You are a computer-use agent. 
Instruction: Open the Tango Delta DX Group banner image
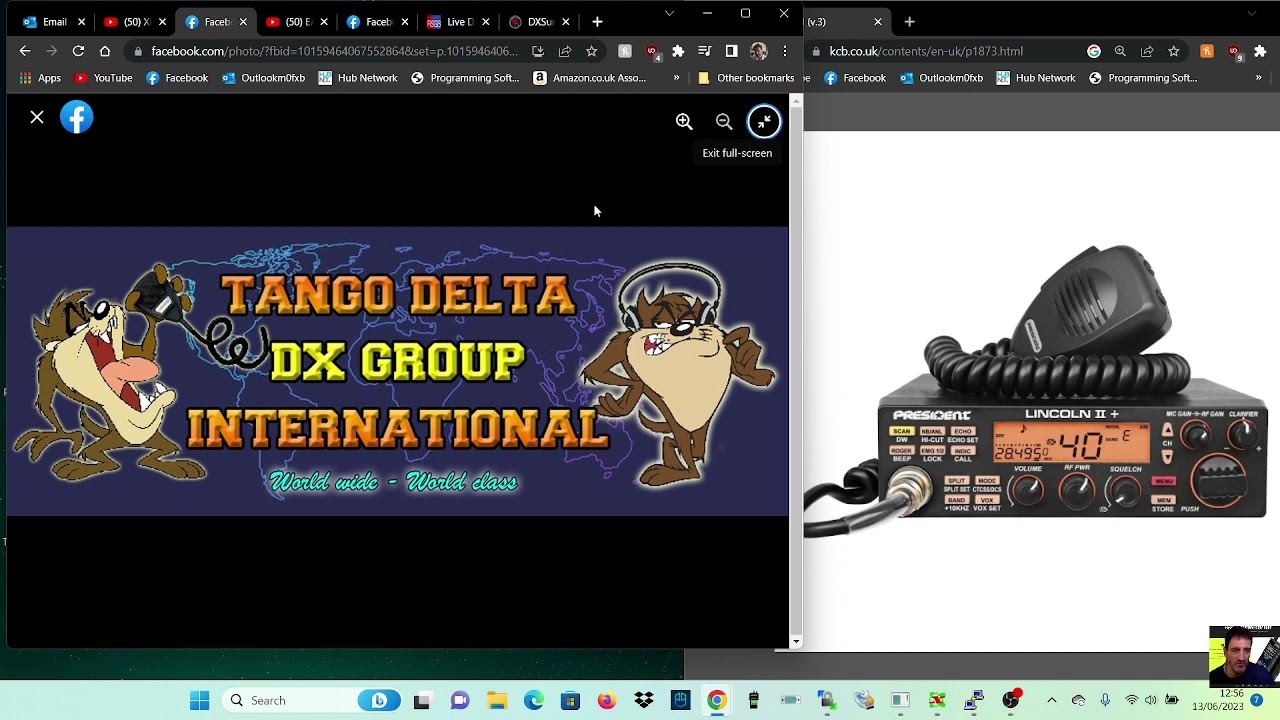tap(398, 371)
